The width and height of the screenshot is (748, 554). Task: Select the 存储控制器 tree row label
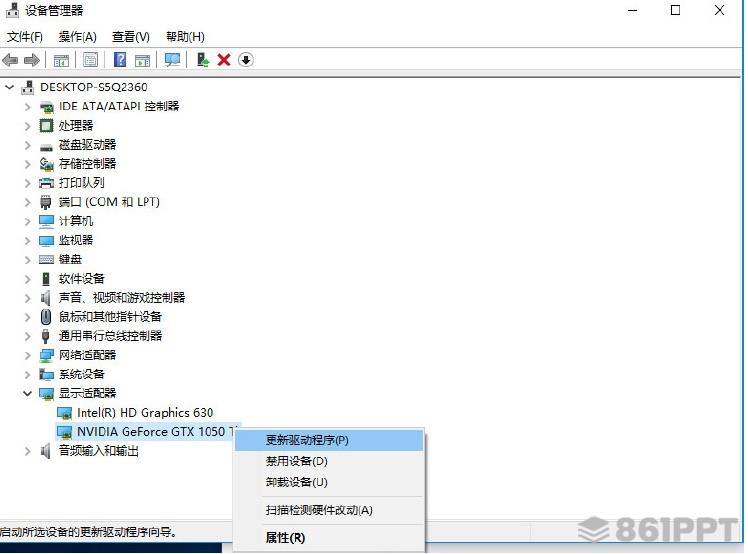[87, 164]
